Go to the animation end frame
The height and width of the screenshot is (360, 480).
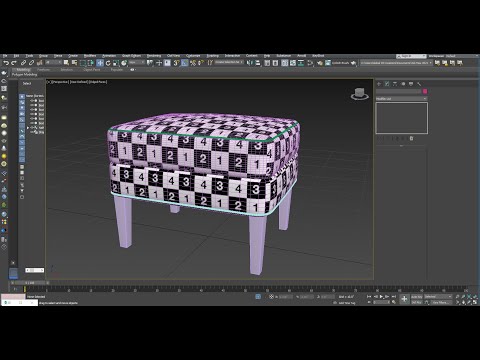point(394,296)
